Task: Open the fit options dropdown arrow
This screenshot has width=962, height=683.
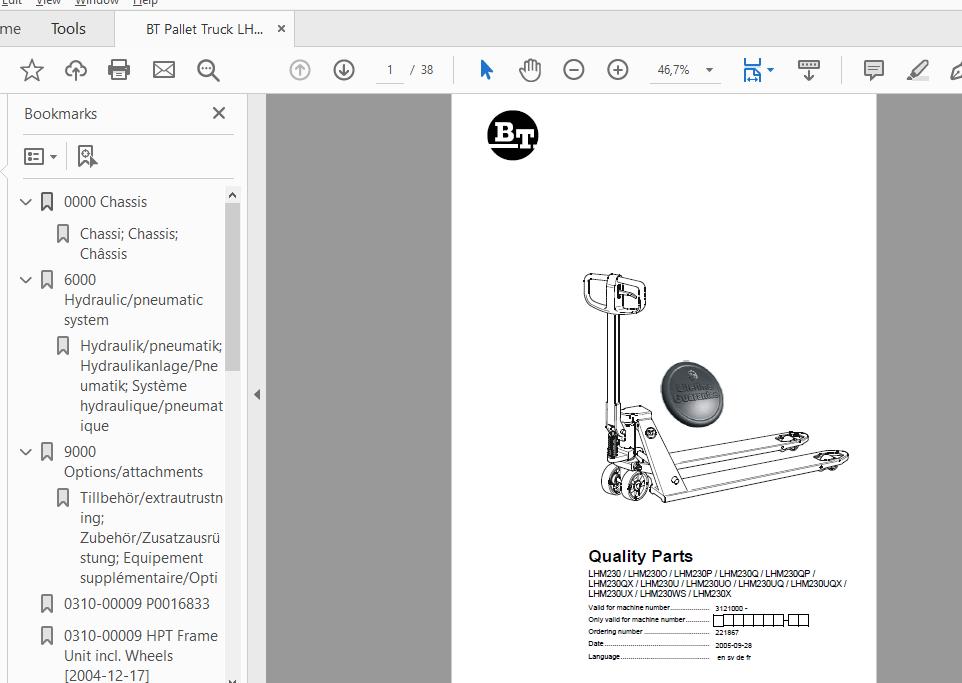Action: [x=771, y=70]
